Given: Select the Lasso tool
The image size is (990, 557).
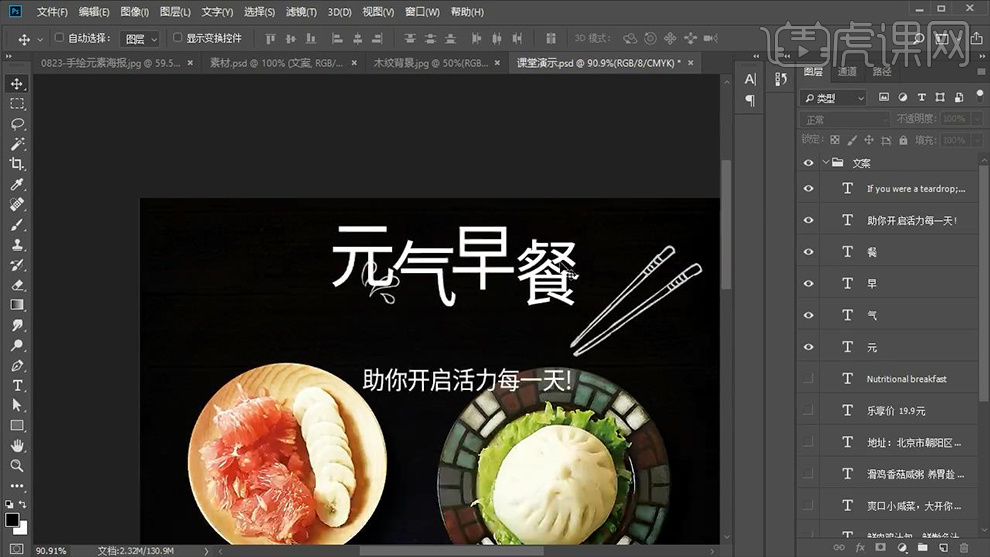Looking at the screenshot, I should (x=17, y=124).
